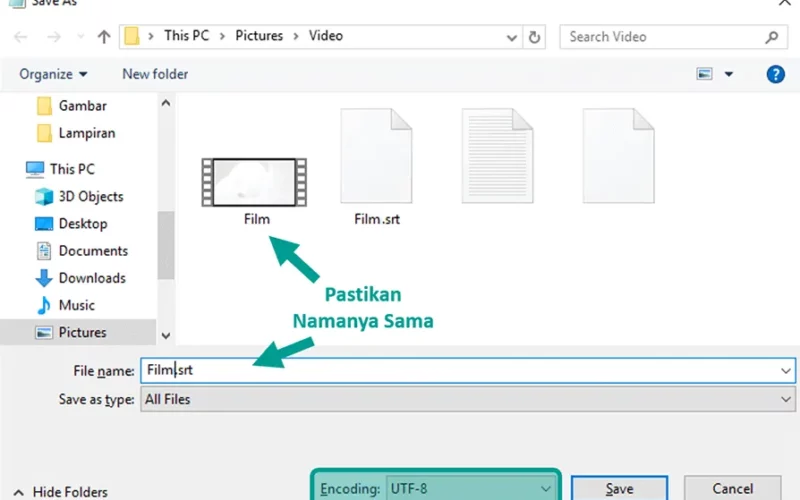Click the magnifier search icon

point(772,37)
